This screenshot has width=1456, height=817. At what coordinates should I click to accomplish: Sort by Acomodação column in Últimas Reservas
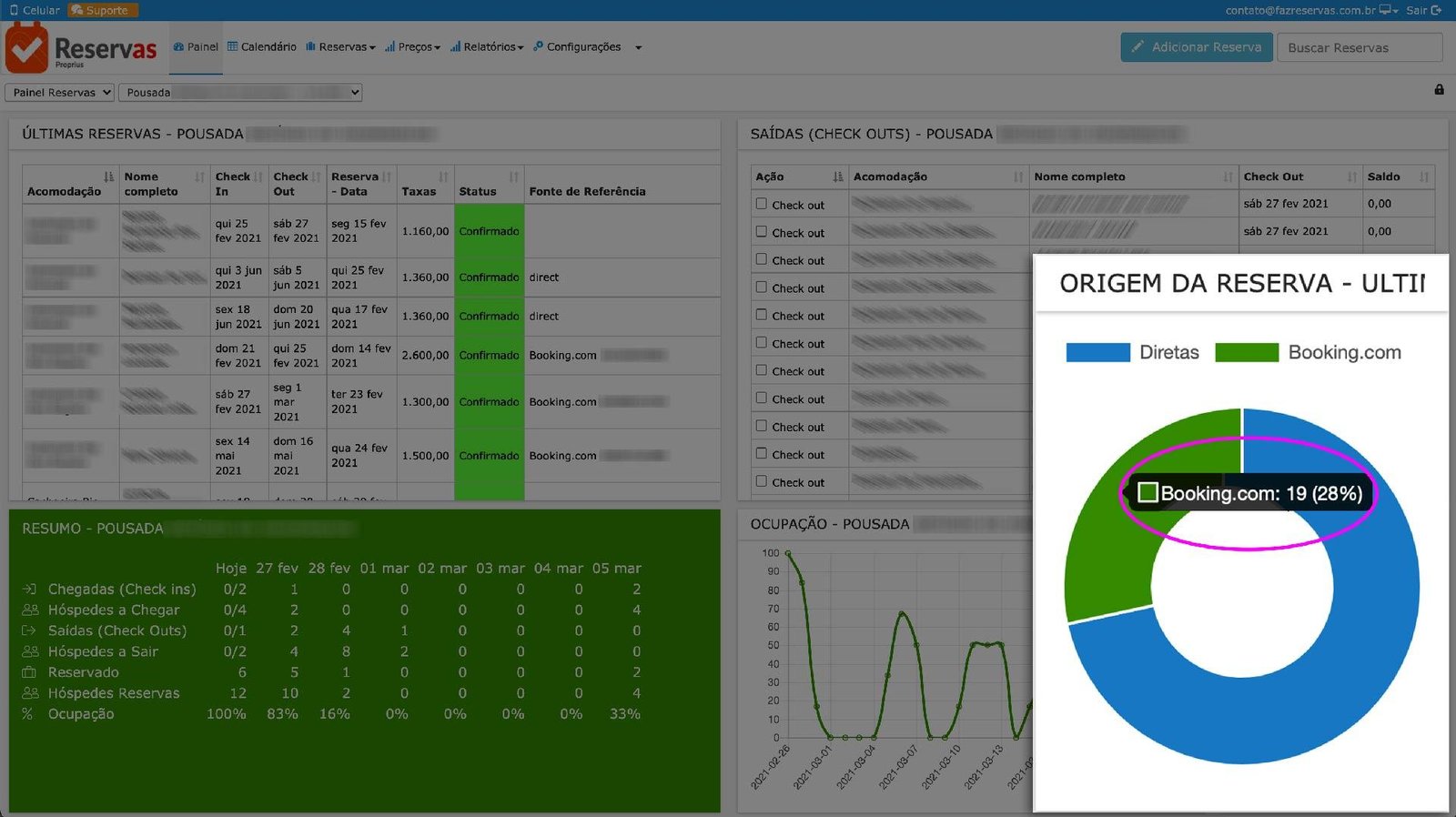[109, 177]
